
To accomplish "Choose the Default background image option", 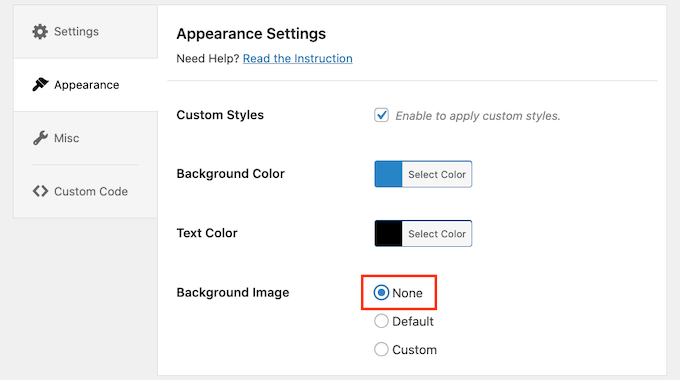I will tap(381, 321).
